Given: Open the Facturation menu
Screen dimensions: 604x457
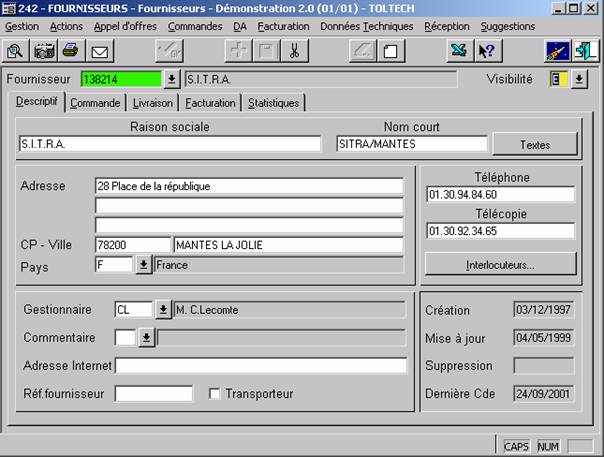Looking at the screenshot, I should [283, 26].
